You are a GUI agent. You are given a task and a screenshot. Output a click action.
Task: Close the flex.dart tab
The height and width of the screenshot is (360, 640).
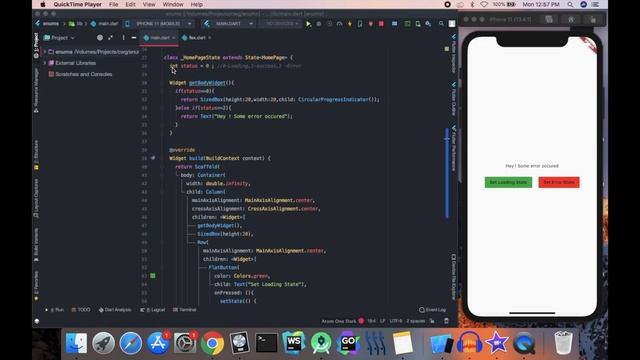click(x=210, y=38)
